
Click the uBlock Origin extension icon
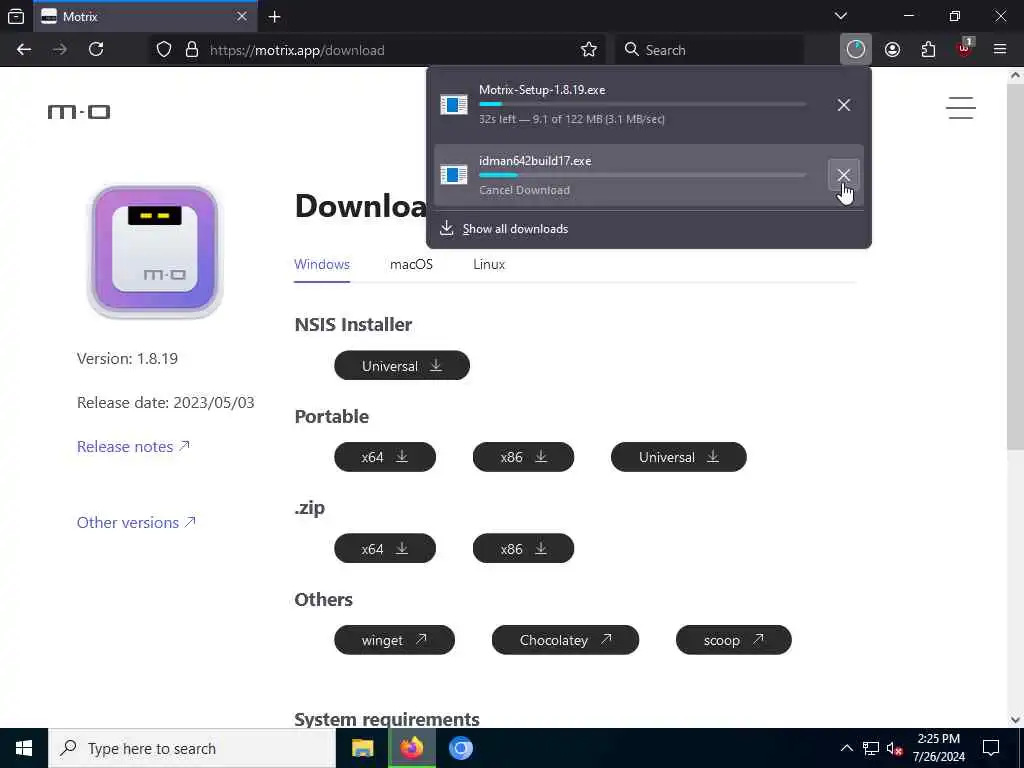964,50
